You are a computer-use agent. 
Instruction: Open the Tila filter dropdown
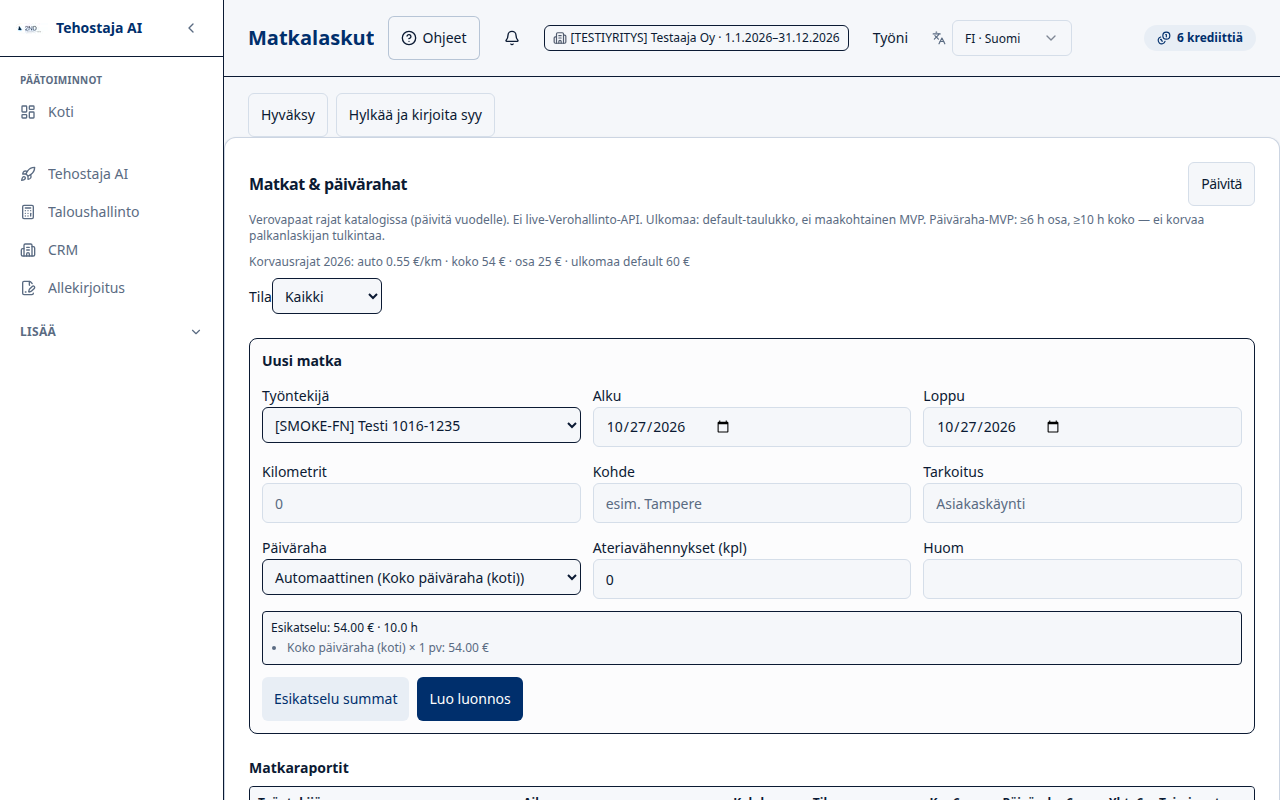(327, 296)
